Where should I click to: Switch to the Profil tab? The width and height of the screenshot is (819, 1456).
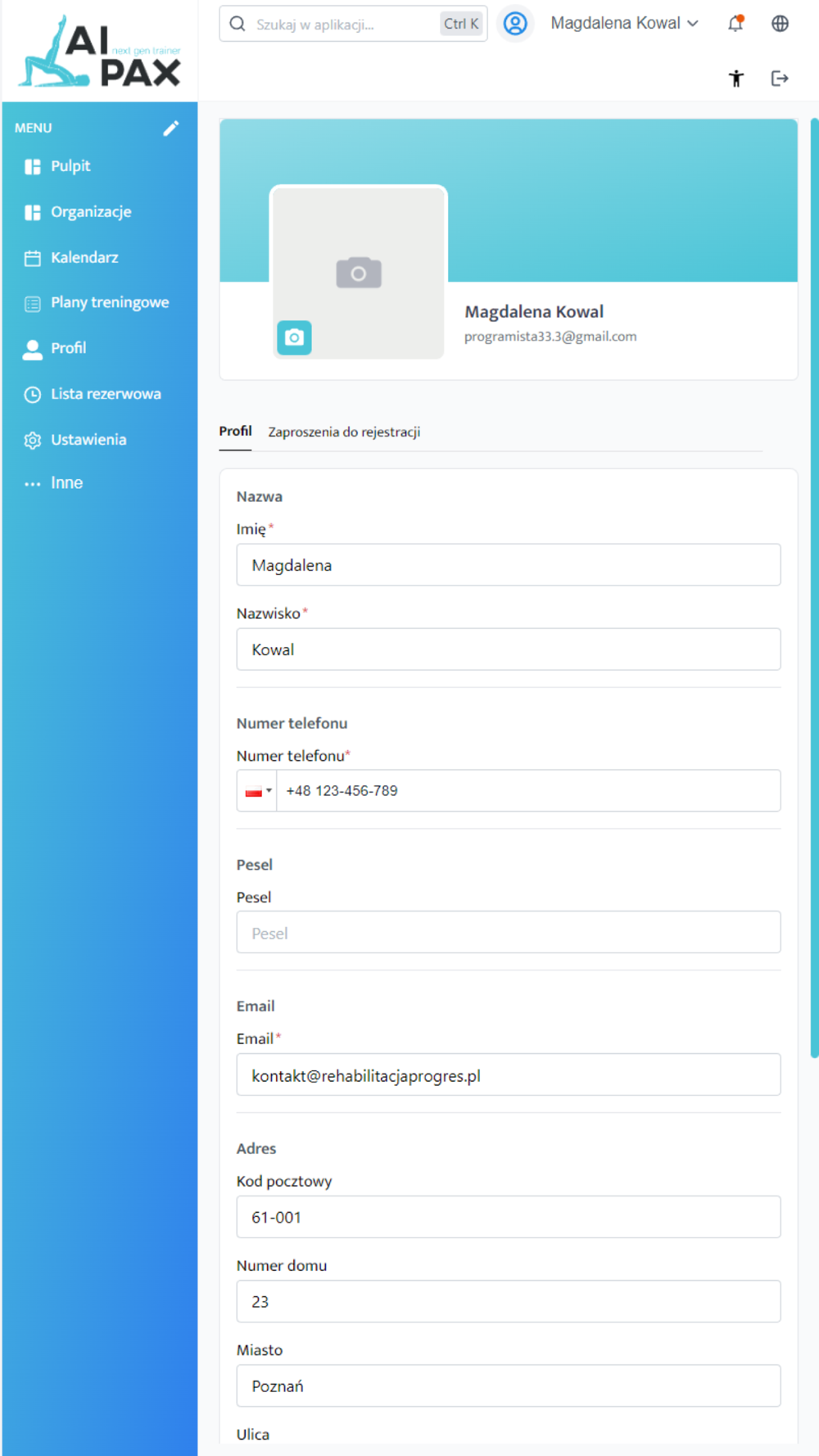coord(235,431)
